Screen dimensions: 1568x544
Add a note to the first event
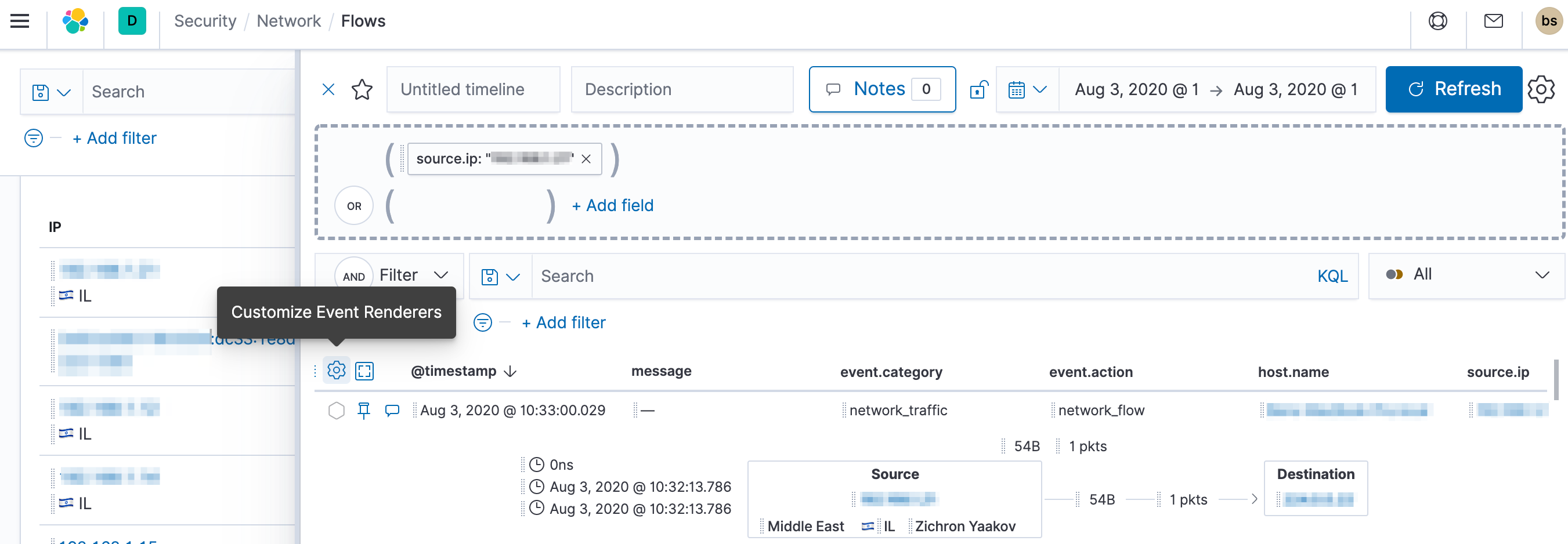(392, 410)
